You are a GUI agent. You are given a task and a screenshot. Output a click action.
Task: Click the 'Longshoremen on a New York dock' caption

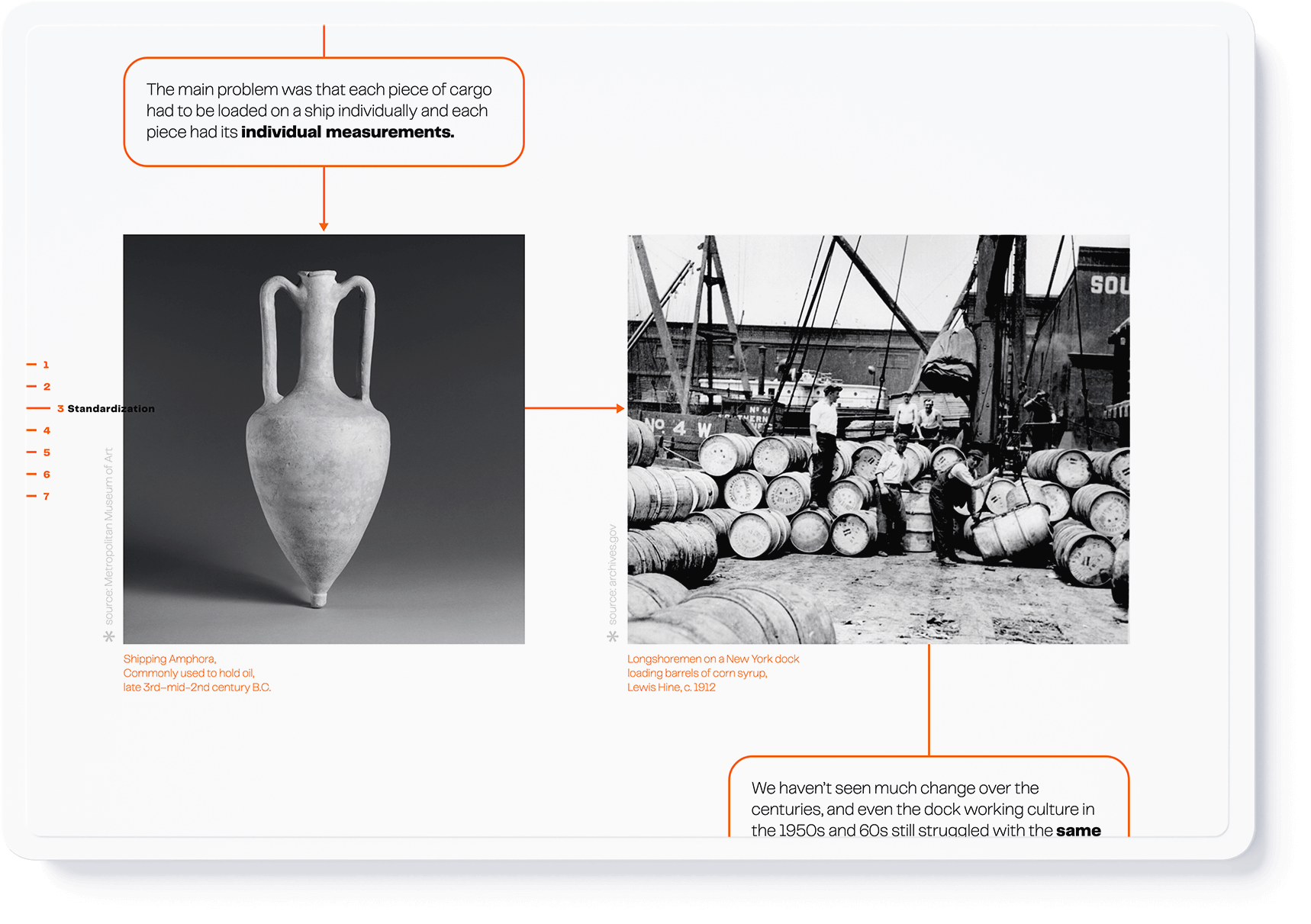coord(713,658)
